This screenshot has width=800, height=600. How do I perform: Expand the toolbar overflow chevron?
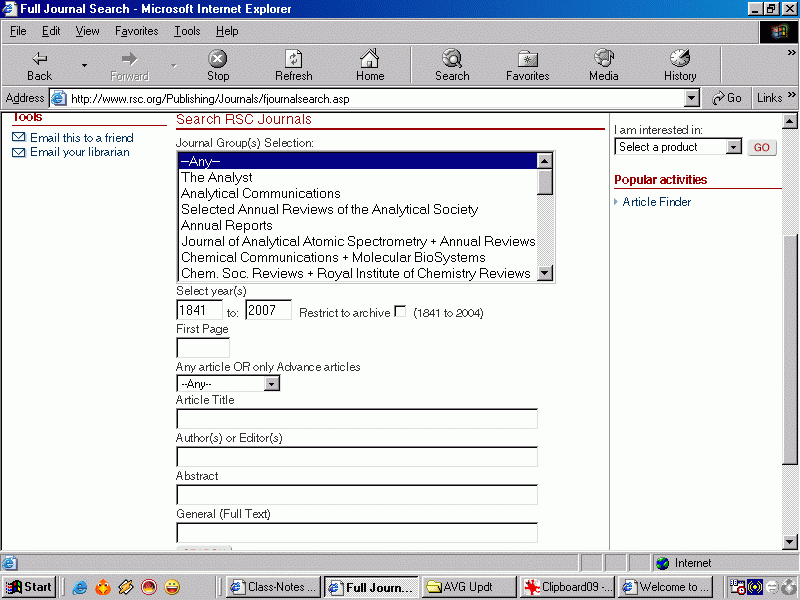point(791,52)
